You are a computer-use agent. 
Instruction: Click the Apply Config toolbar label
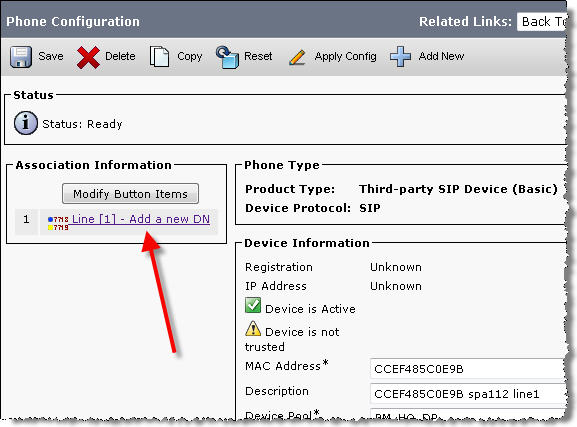(345, 56)
